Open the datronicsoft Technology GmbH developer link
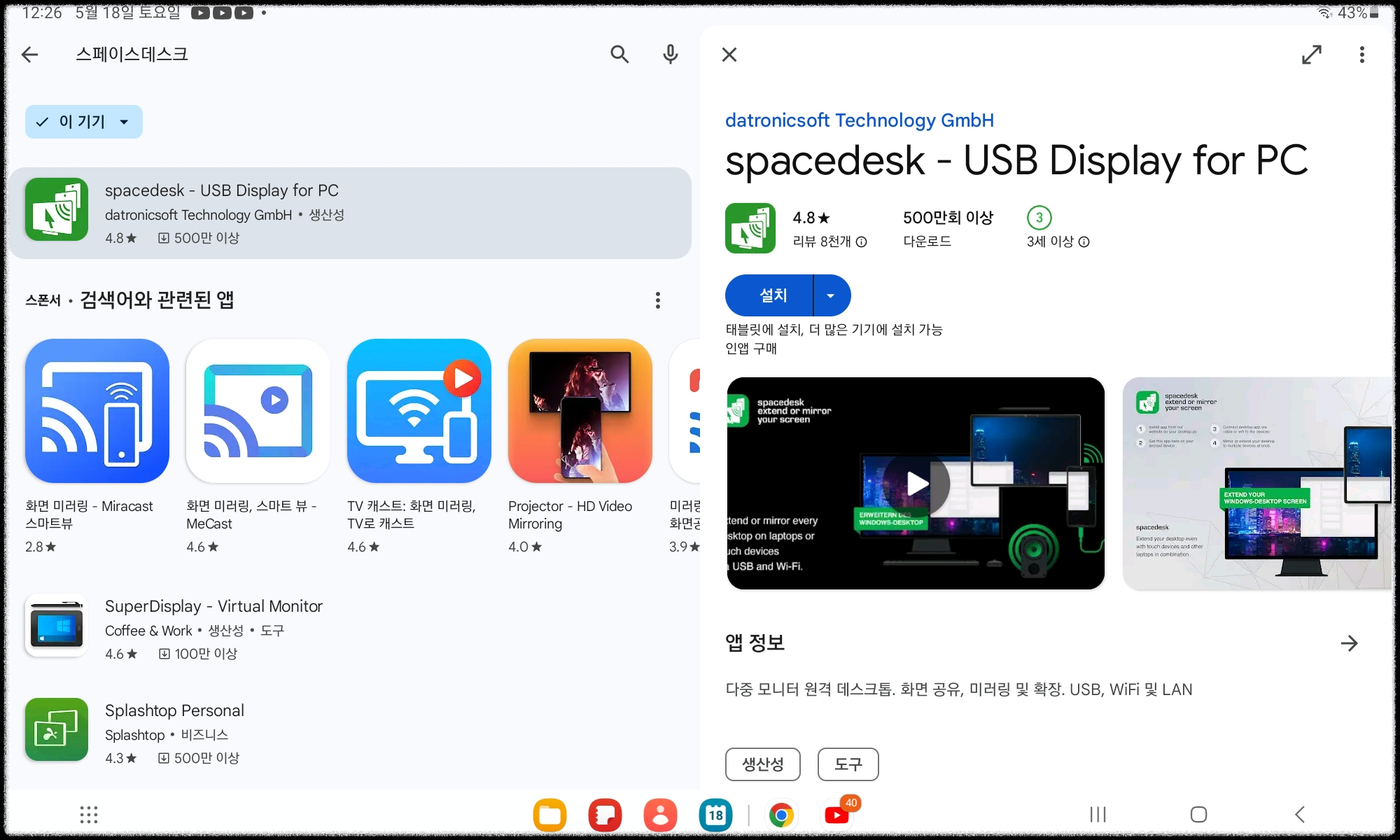Screen dimensions: 1400x840 [x=860, y=120]
